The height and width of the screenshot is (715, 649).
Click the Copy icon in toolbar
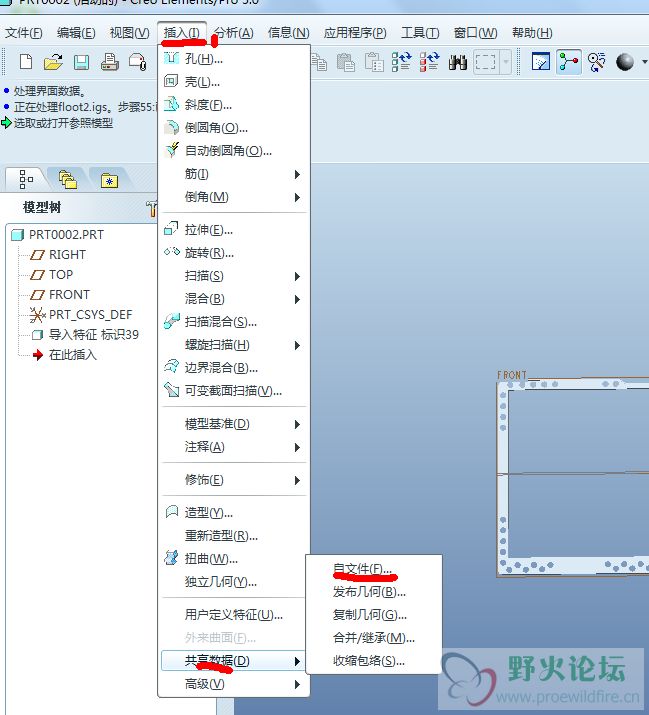coord(319,62)
